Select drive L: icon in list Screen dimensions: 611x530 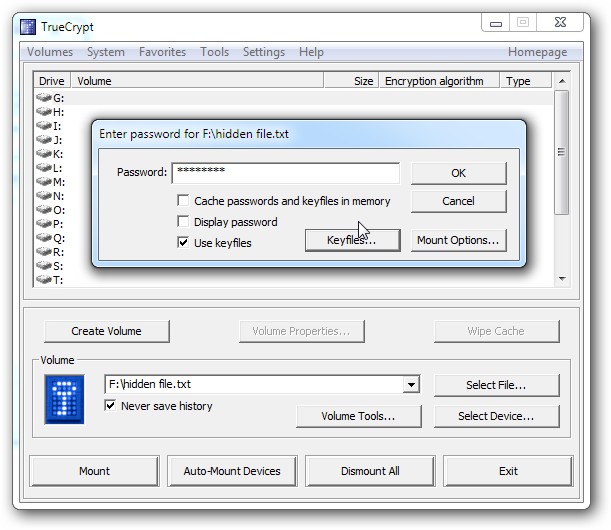click(44, 167)
